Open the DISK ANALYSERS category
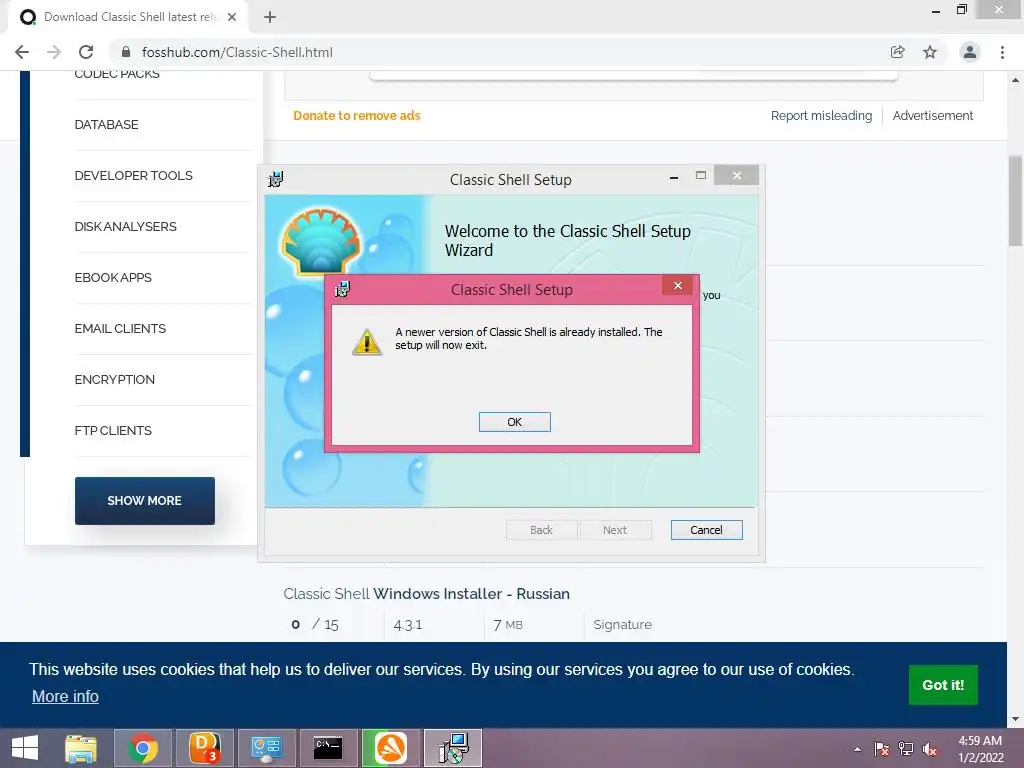 [125, 227]
